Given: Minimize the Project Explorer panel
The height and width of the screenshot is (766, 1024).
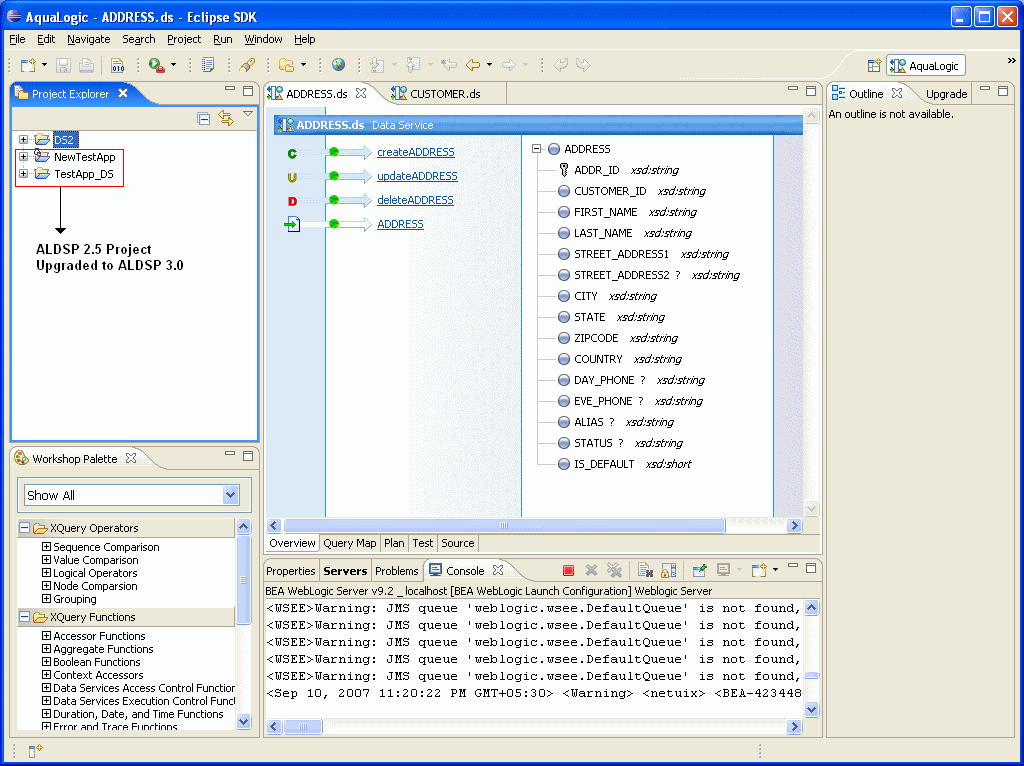Looking at the screenshot, I should (230, 89).
